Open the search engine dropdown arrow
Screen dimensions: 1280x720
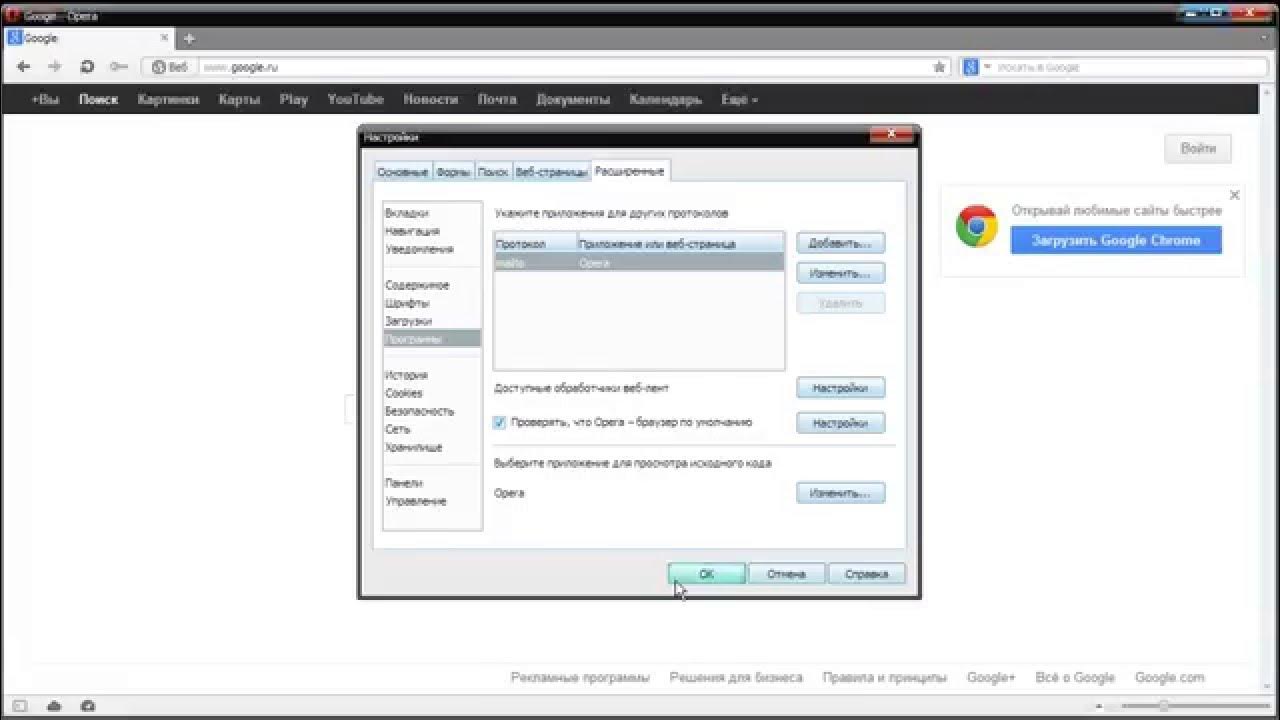[987, 67]
